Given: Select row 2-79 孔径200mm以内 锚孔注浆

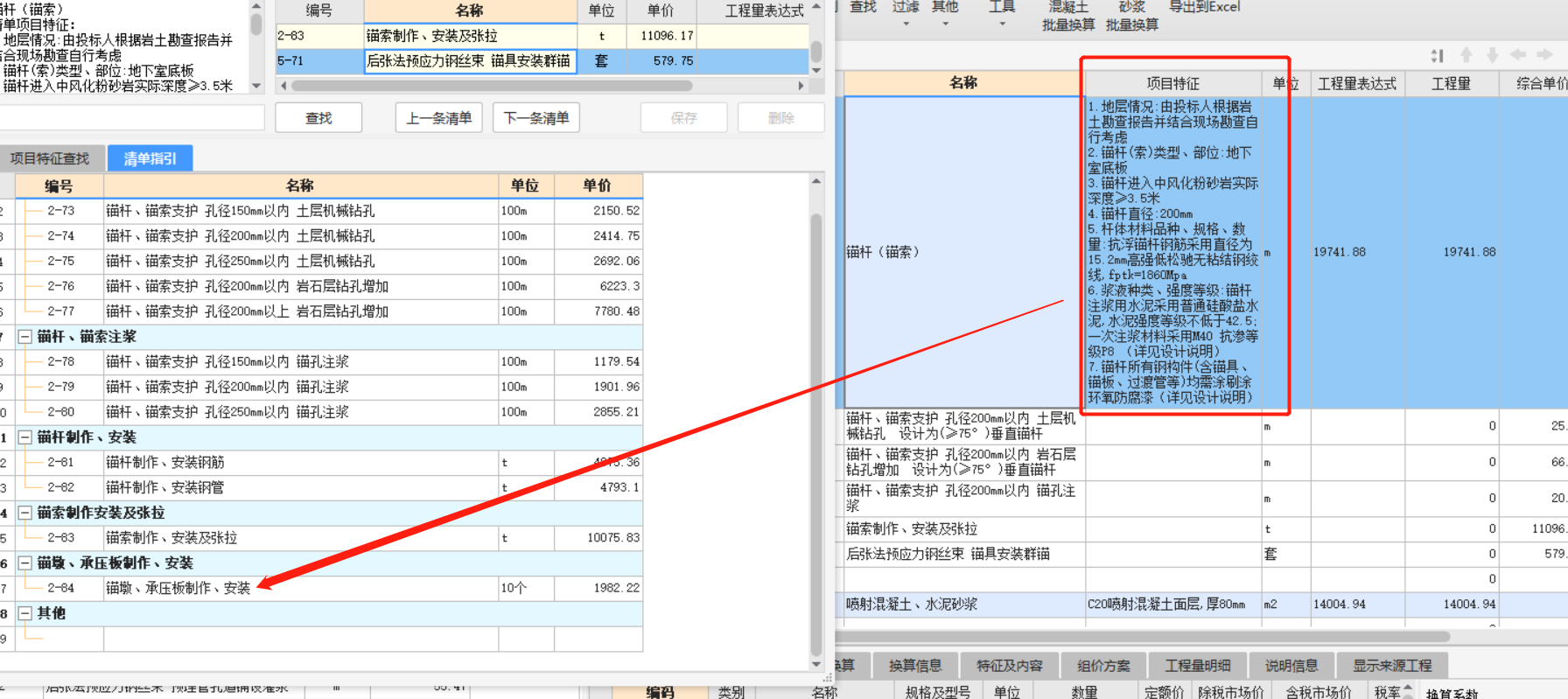Looking at the screenshot, I should coord(321,387).
